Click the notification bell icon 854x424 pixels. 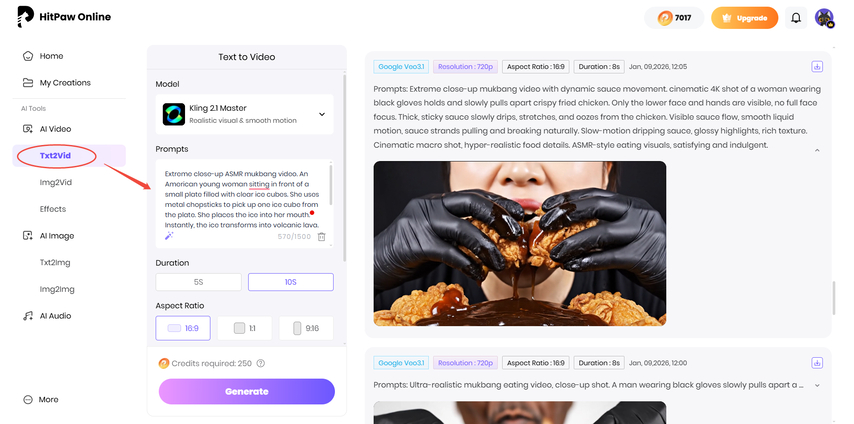[x=796, y=18]
